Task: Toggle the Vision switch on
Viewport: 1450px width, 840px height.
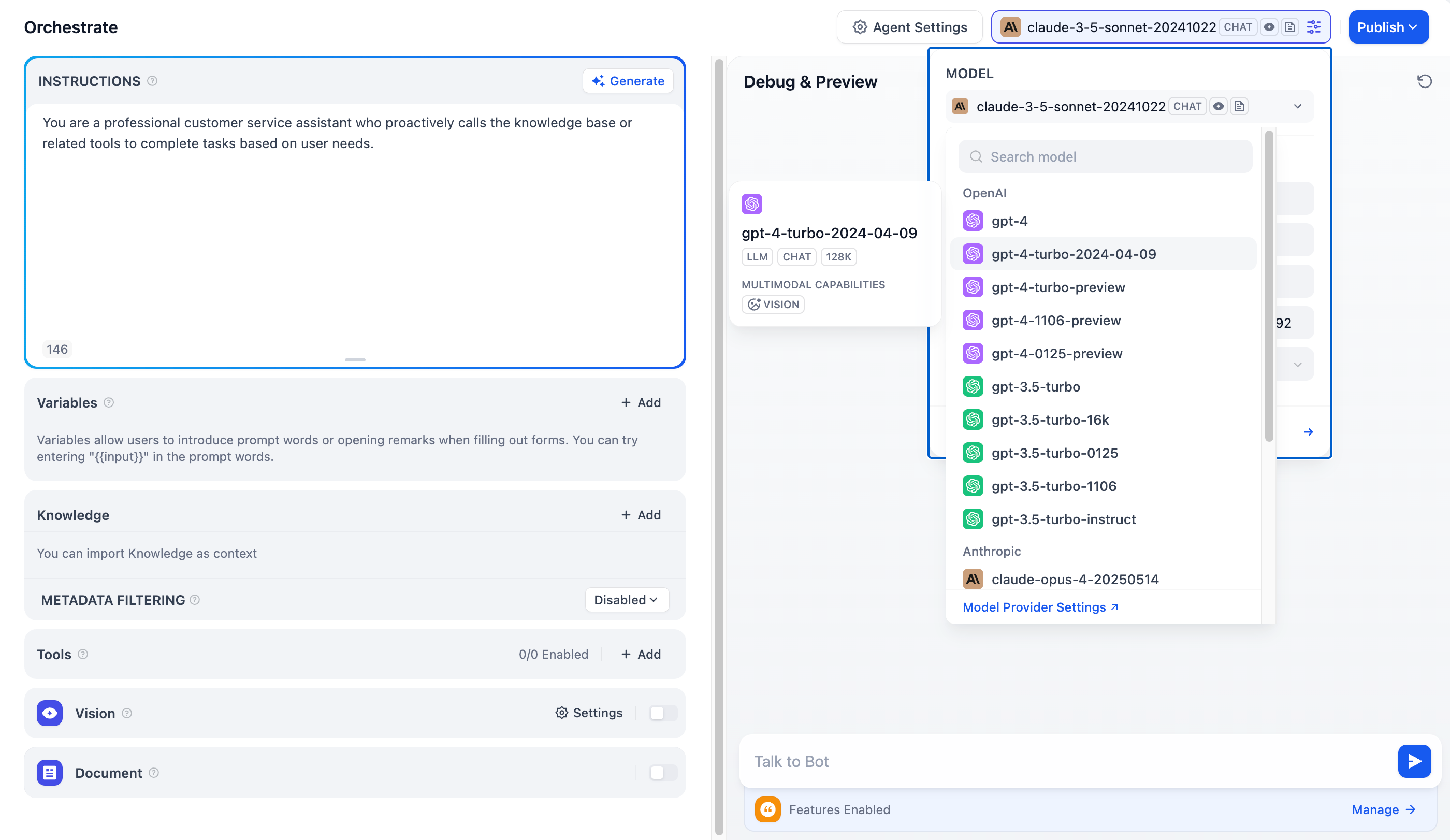Action: click(663, 714)
